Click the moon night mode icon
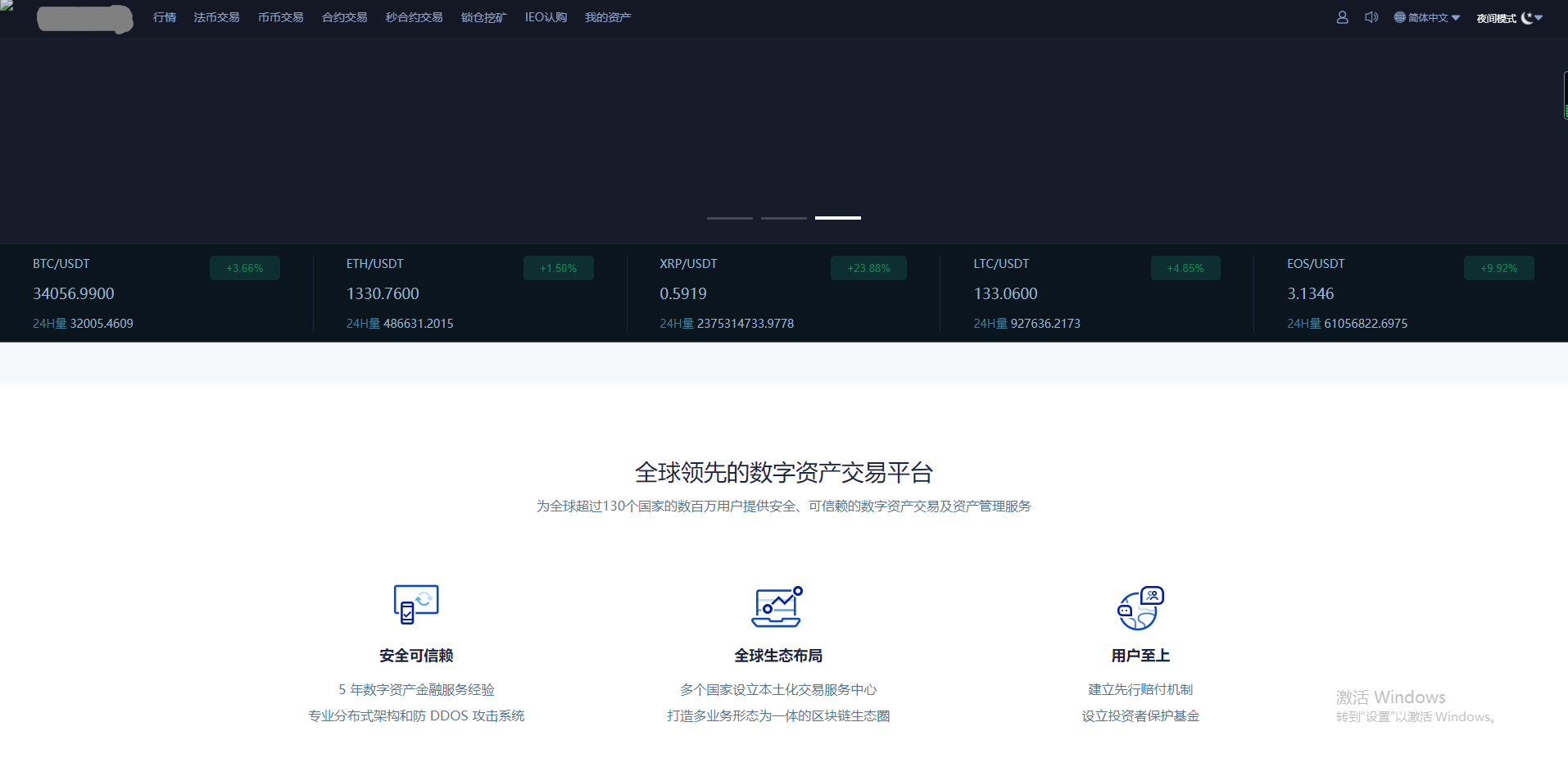The image size is (1568, 763). click(1527, 18)
